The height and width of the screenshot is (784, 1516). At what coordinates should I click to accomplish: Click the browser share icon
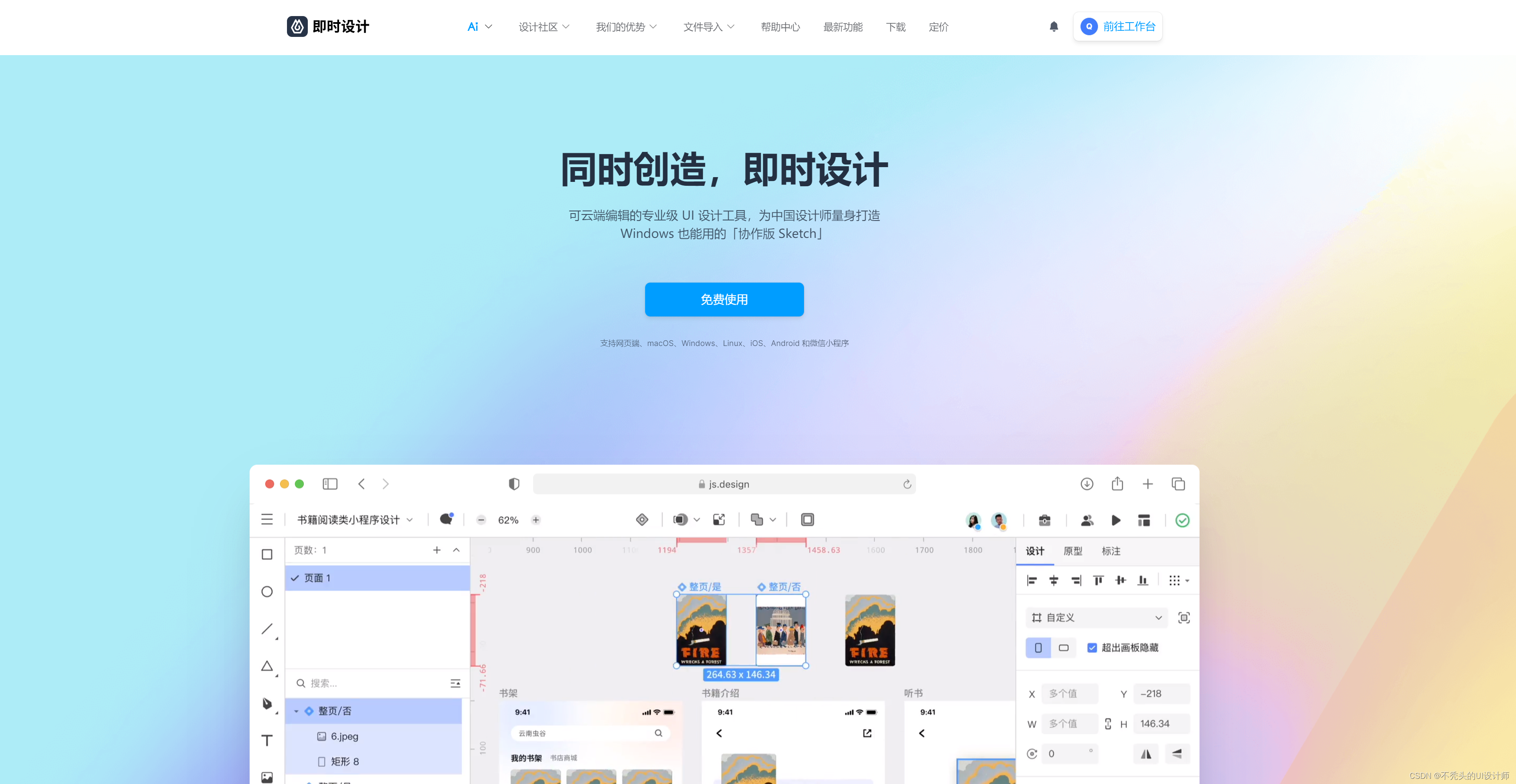coord(1117,484)
